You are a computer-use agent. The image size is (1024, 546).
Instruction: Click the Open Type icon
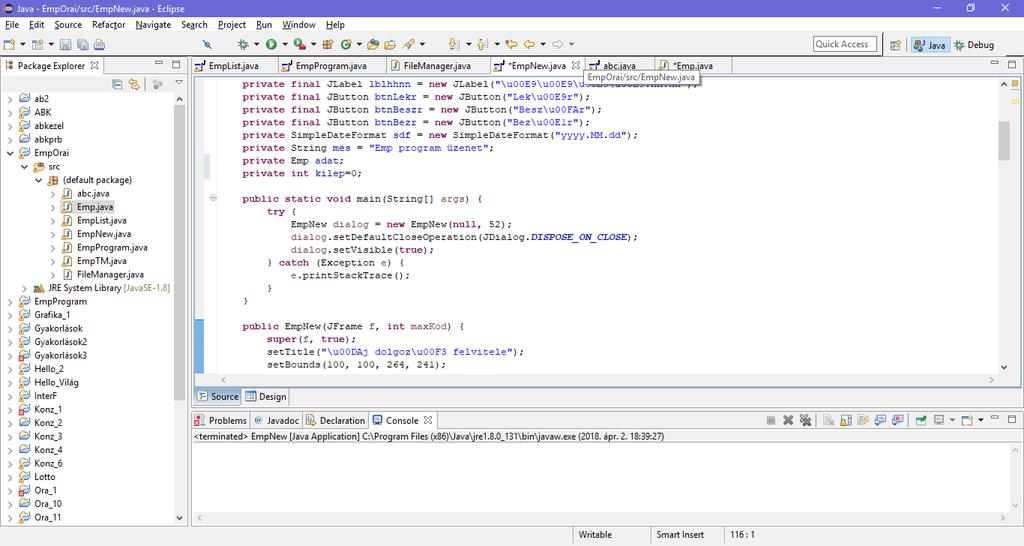click(x=373, y=44)
